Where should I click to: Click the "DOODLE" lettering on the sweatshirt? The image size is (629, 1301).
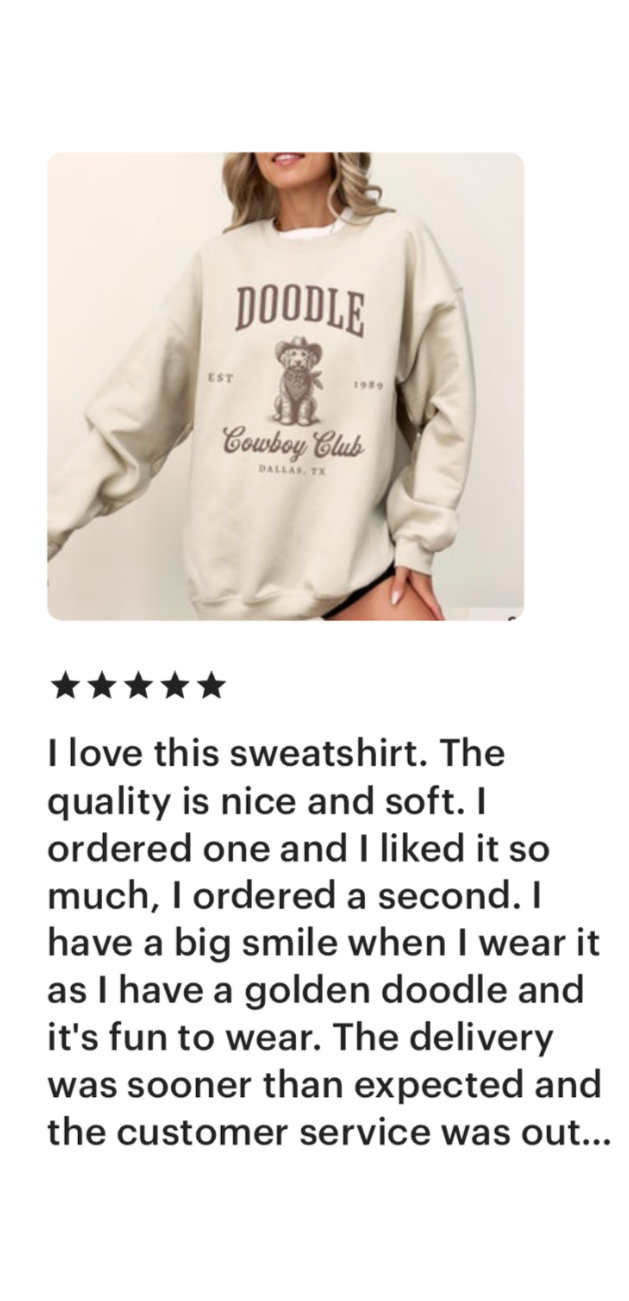coord(300,308)
